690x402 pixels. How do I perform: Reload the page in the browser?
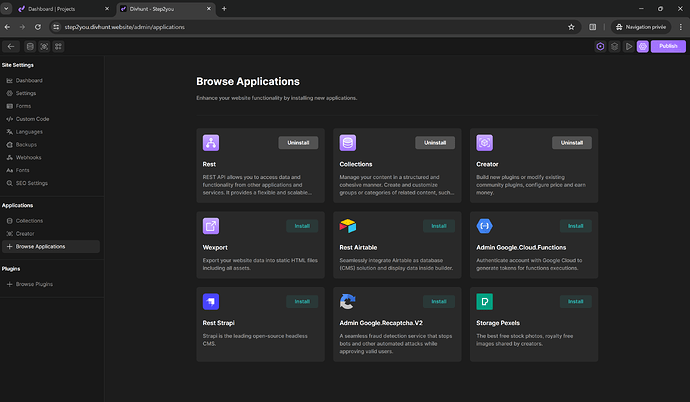[x=38, y=27]
